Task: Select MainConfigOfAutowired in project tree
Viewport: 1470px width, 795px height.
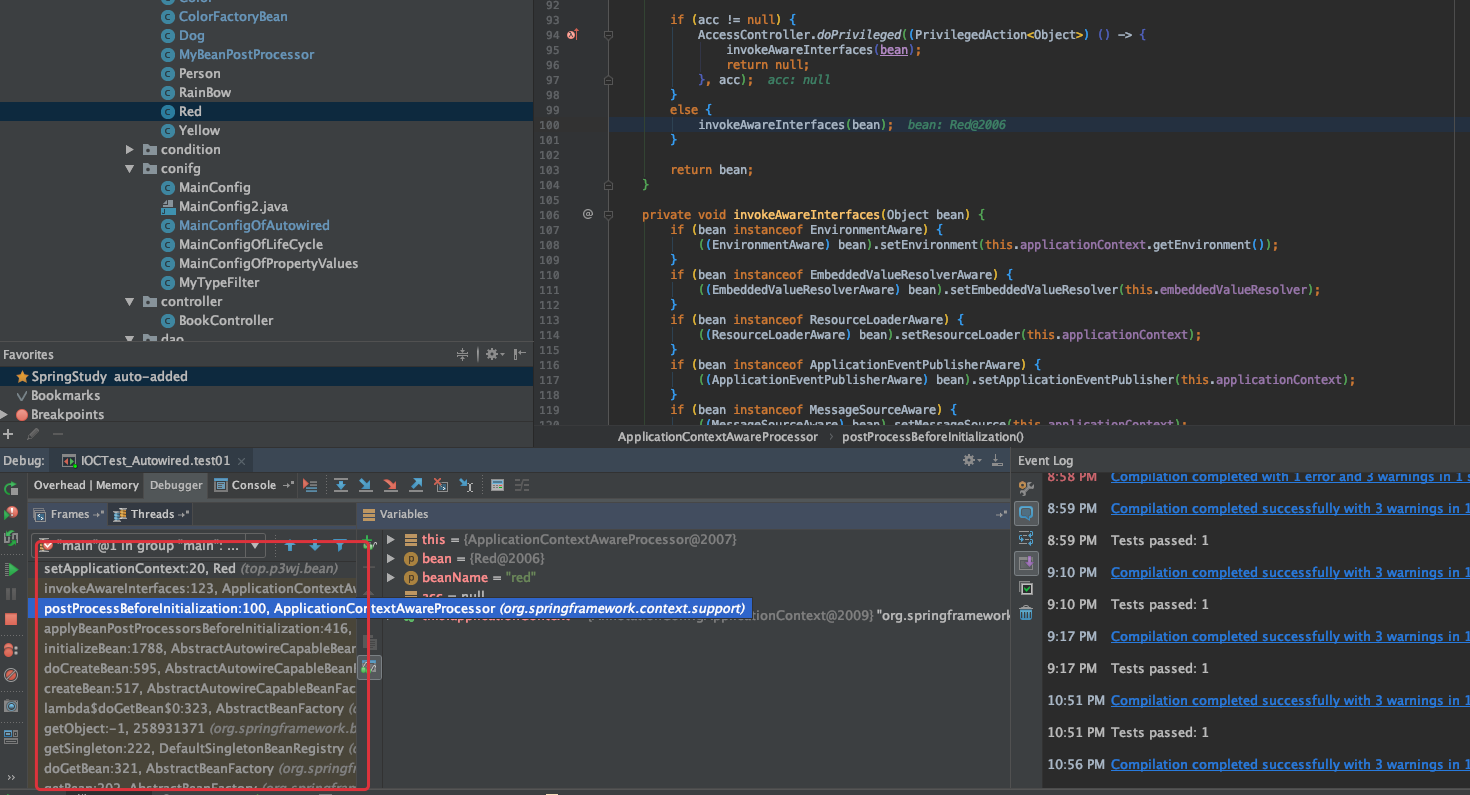Action: [254, 225]
